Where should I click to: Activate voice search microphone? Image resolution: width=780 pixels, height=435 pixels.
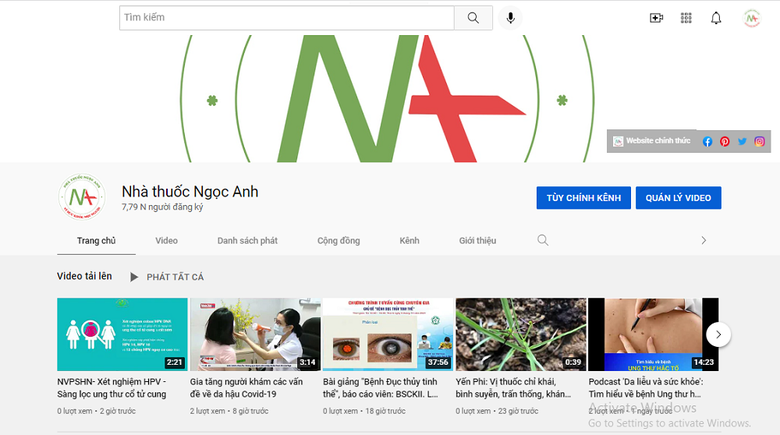tap(510, 18)
